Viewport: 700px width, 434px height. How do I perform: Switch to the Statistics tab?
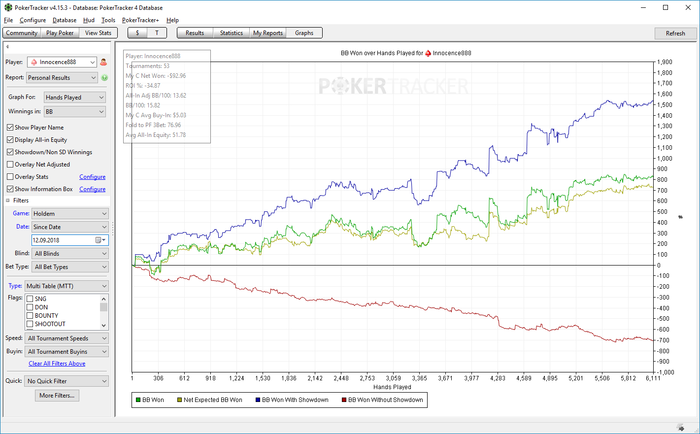point(231,33)
